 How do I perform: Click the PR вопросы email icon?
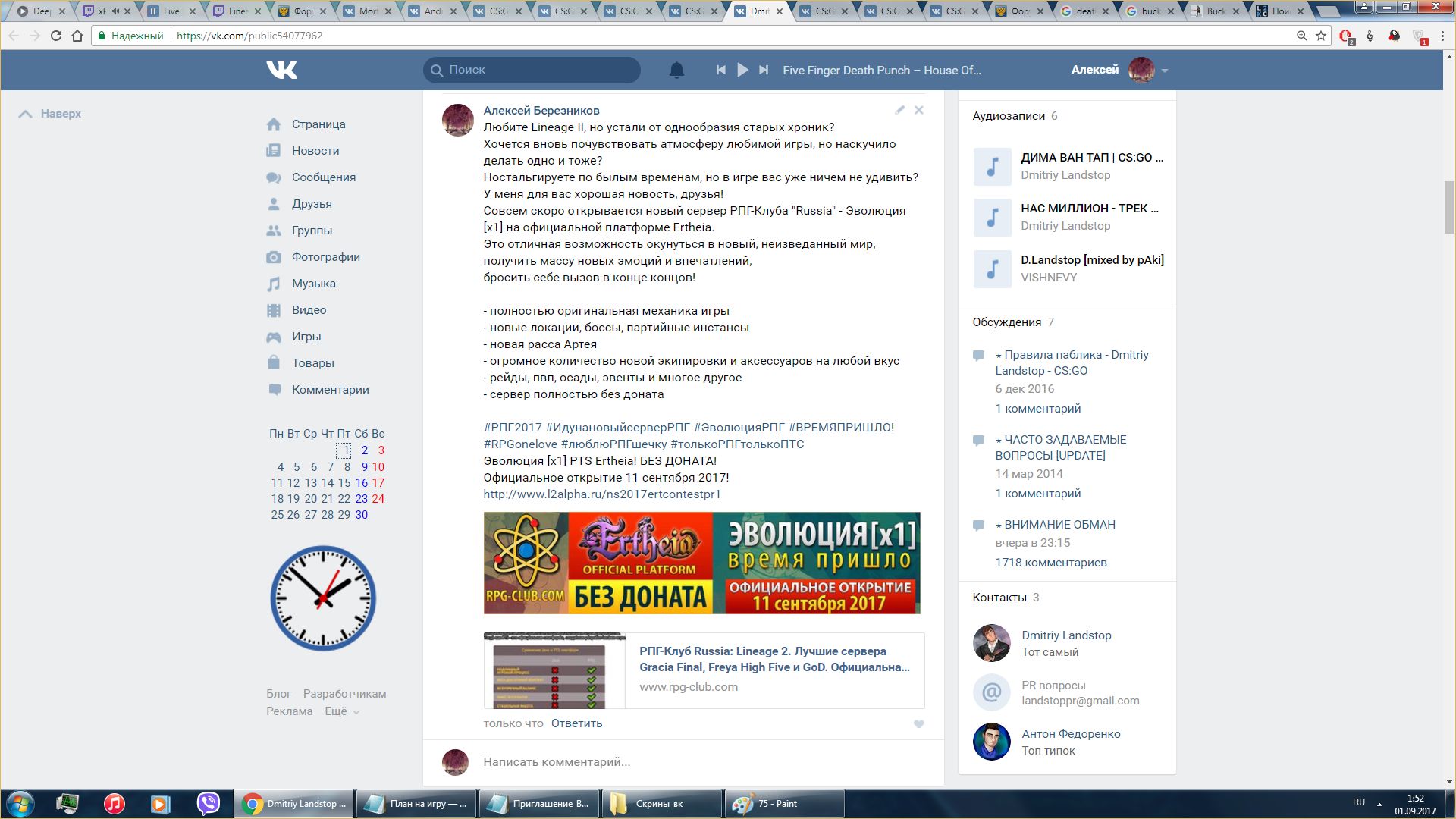click(992, 692)
